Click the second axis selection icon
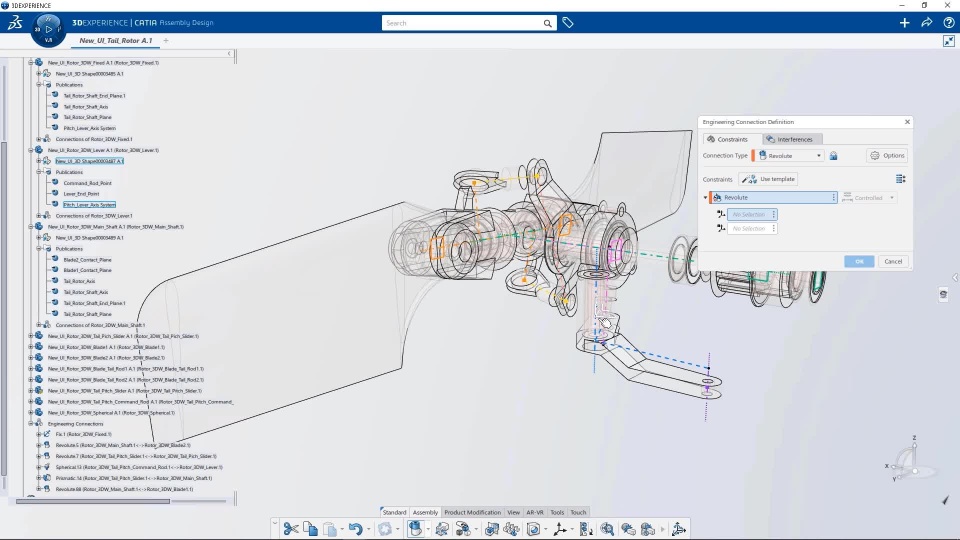Viewport: 960px width, 540px height. click(721, 228)
